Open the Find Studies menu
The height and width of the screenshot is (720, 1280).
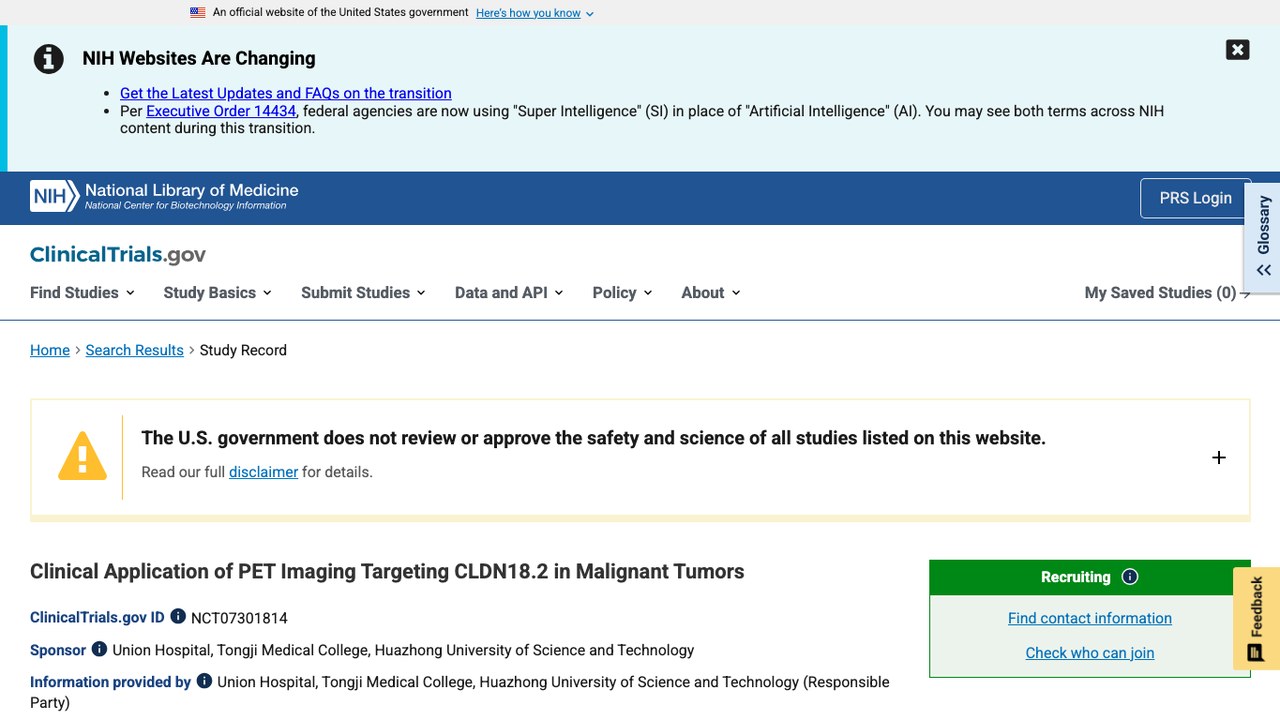click(82, 293)
